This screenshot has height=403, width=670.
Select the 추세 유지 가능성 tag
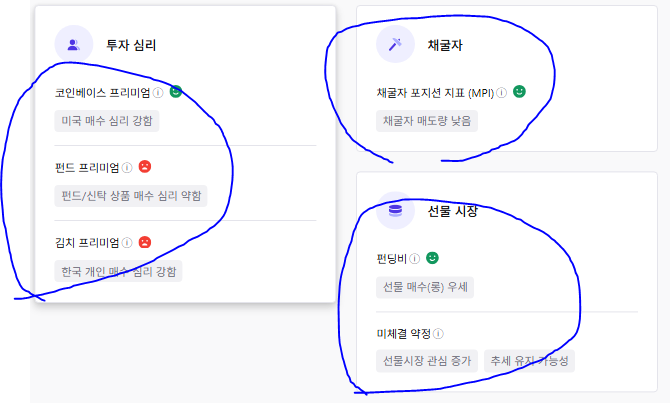coord(529,361)
